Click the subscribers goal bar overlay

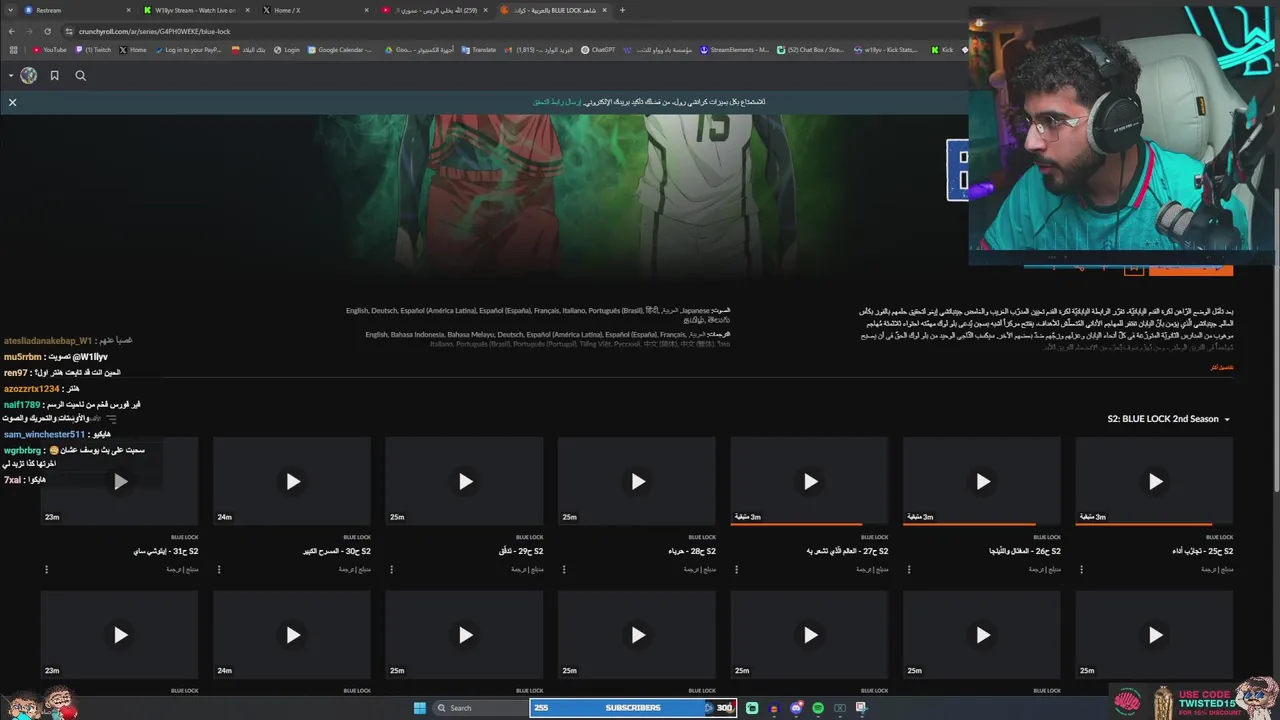(633, 708)
